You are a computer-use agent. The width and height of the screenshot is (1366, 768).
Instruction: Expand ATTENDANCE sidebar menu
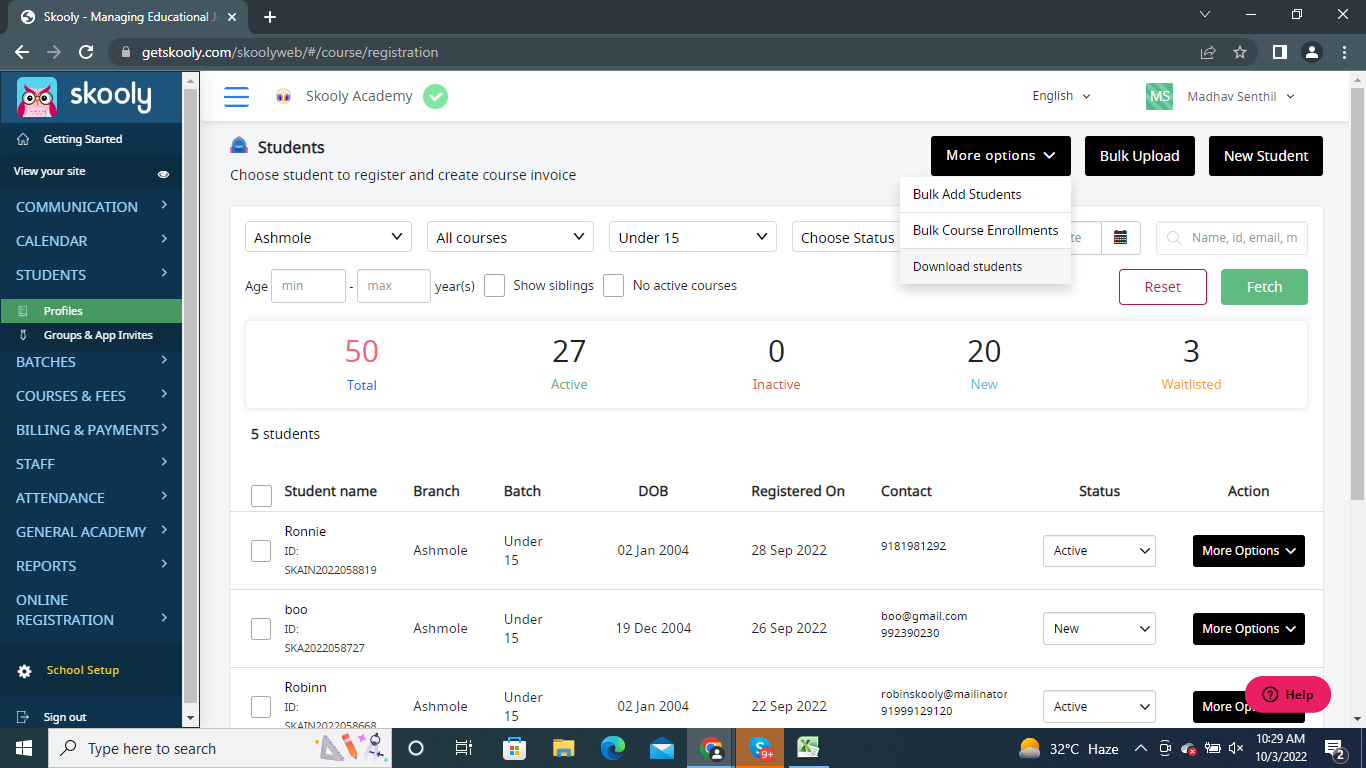coord(91,498)
